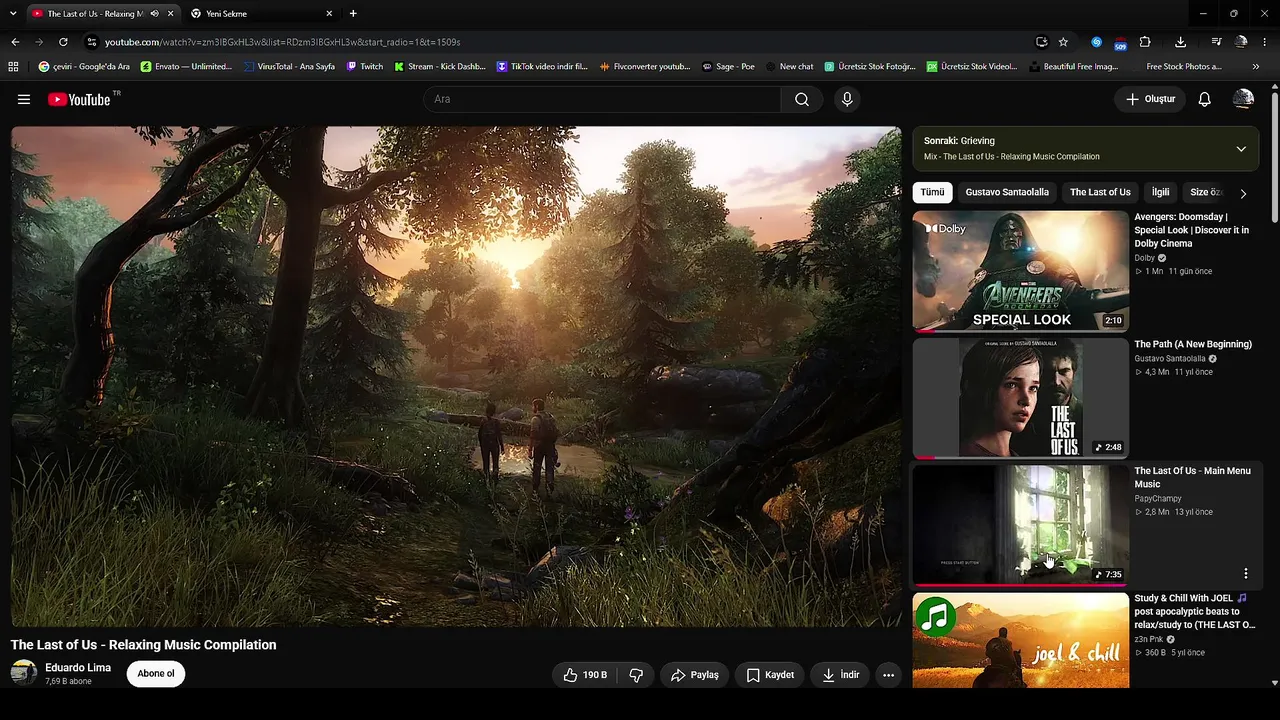Screen dimensions: 1280x720
Task: Open the Sage - Poe bookmark
Action: point(728,67)
